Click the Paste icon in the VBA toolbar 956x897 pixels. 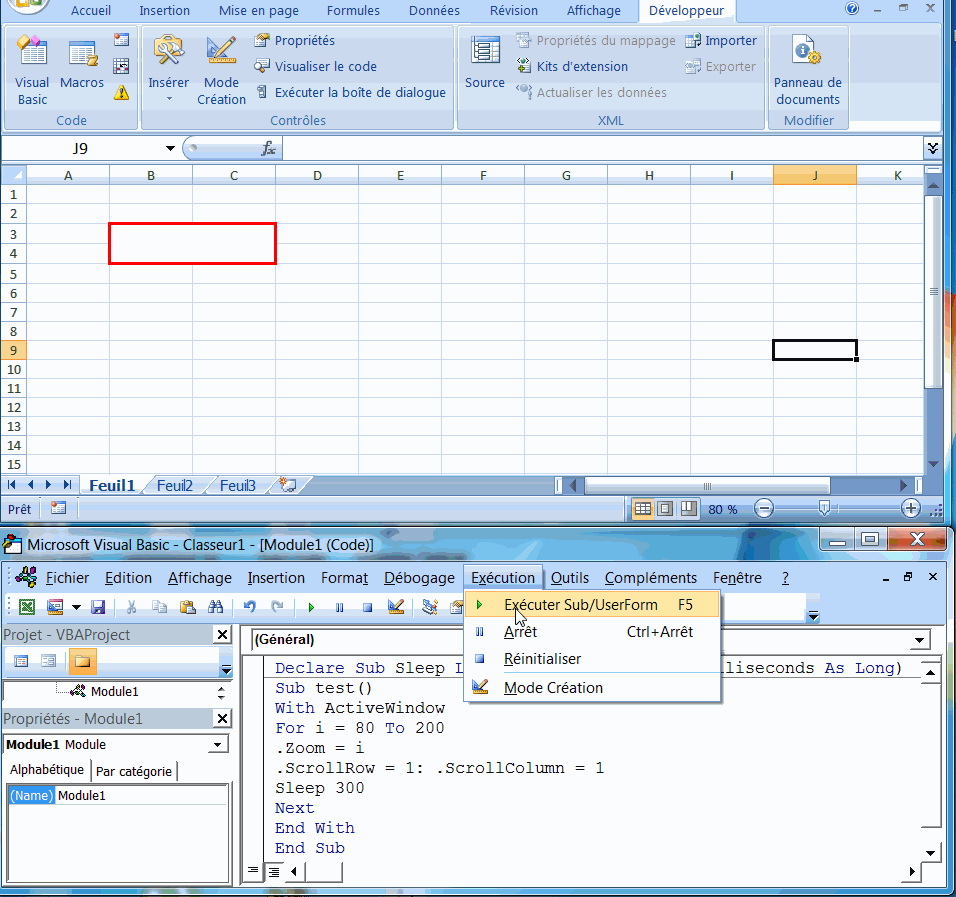188,607
